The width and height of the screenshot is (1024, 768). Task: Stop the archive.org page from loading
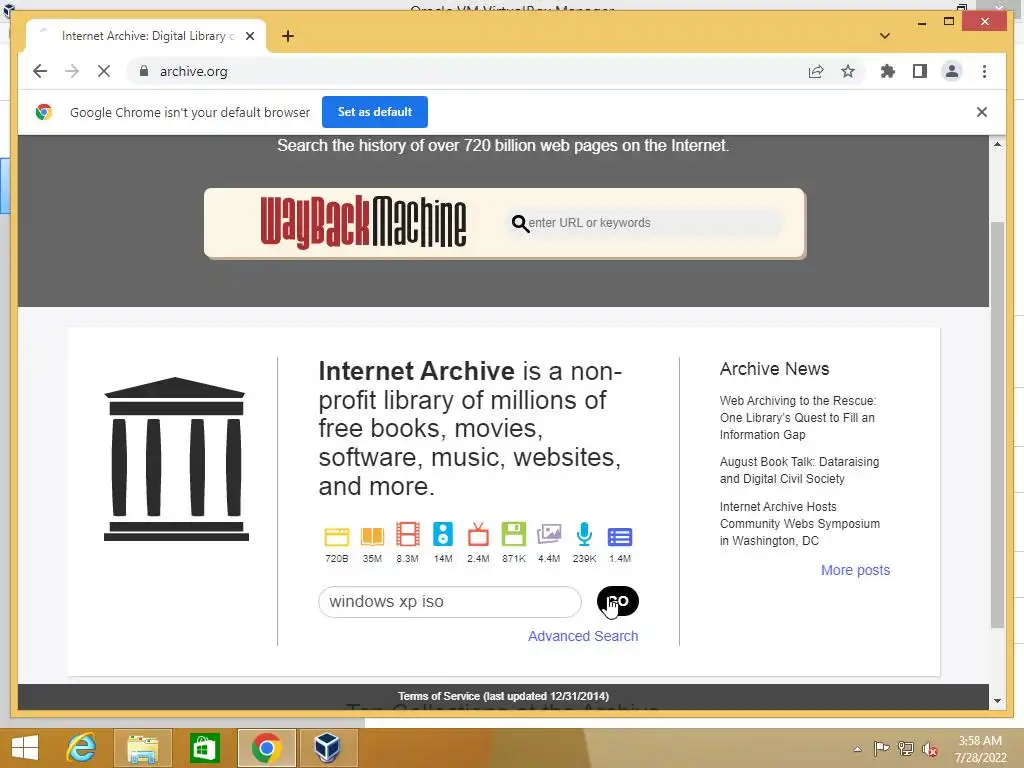click(x=104, y=71)
